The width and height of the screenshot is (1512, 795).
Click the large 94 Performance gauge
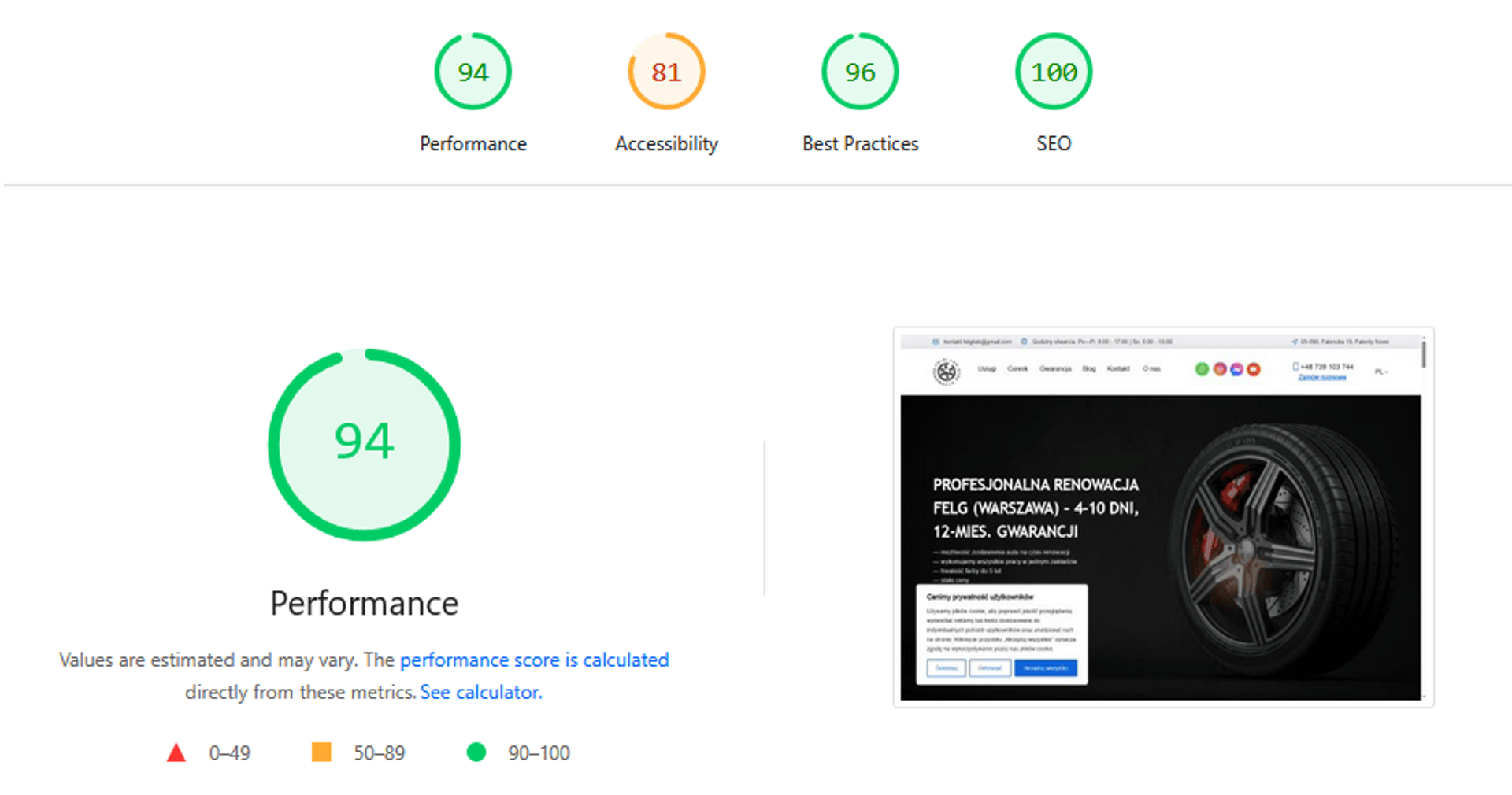(x=364, y=445)
